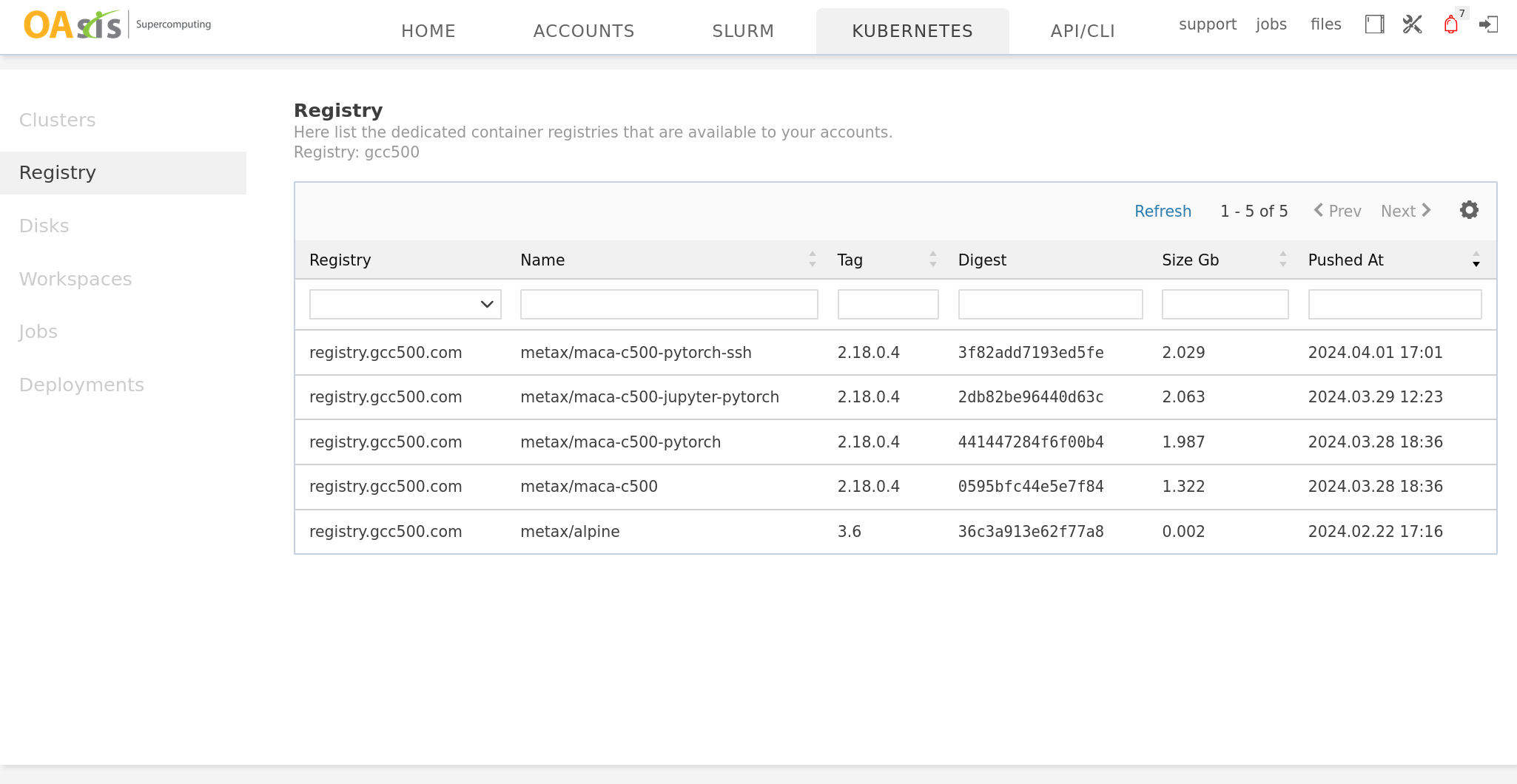
Task: Open the tools wrench icon
Action: [x=1412, y=24]
